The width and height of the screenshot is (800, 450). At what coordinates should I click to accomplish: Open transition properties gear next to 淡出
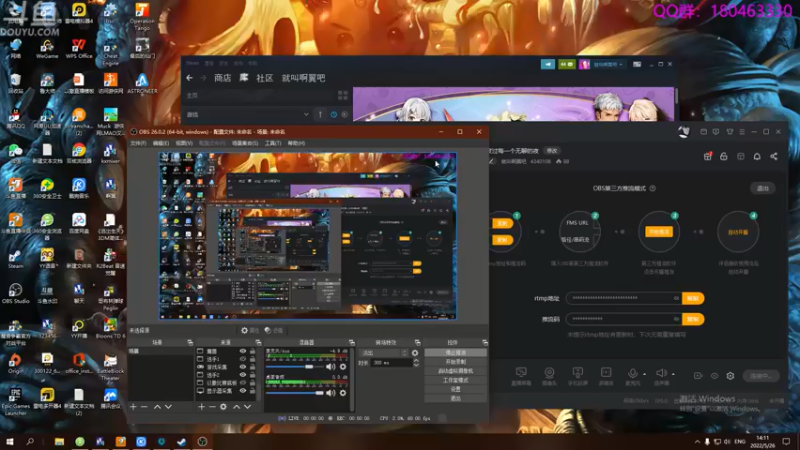pyautogui.click(x=415, y=353)
